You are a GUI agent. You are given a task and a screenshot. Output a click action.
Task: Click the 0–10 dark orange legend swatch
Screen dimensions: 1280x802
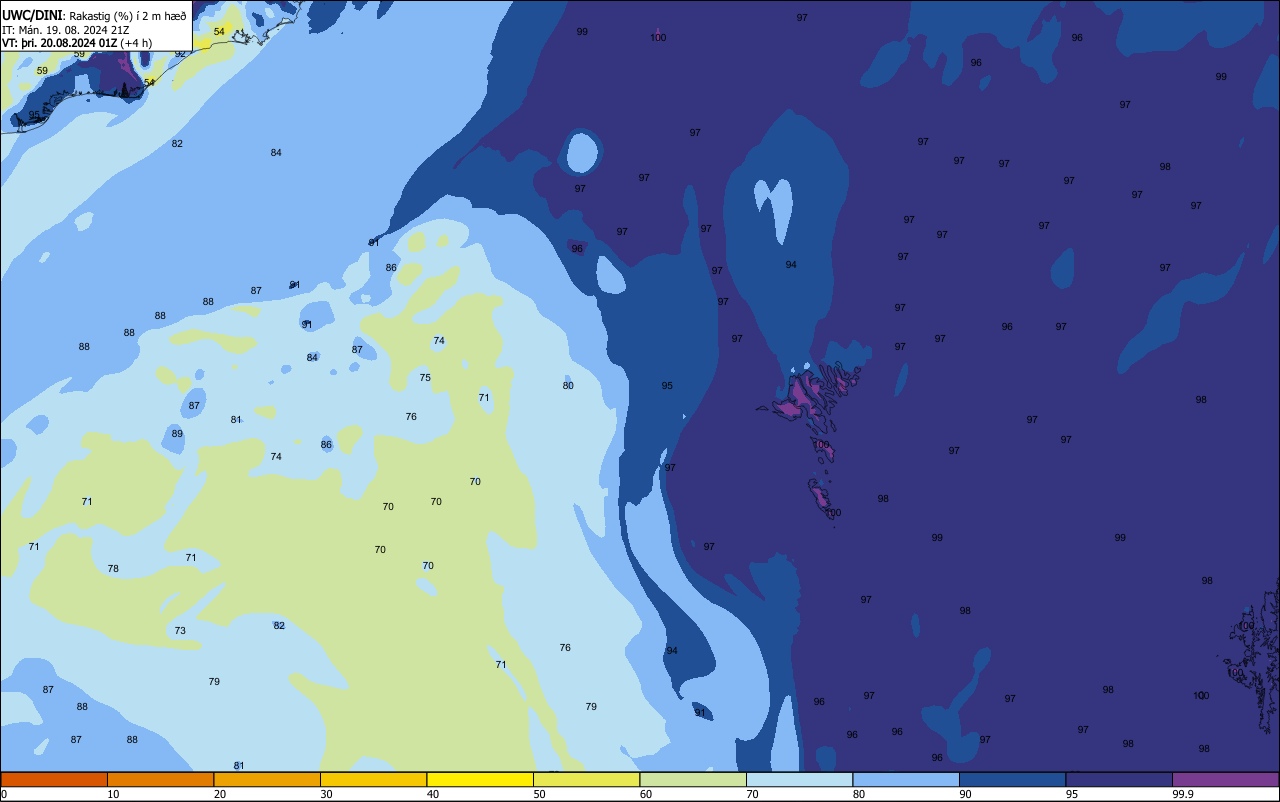tap(54, 779)
